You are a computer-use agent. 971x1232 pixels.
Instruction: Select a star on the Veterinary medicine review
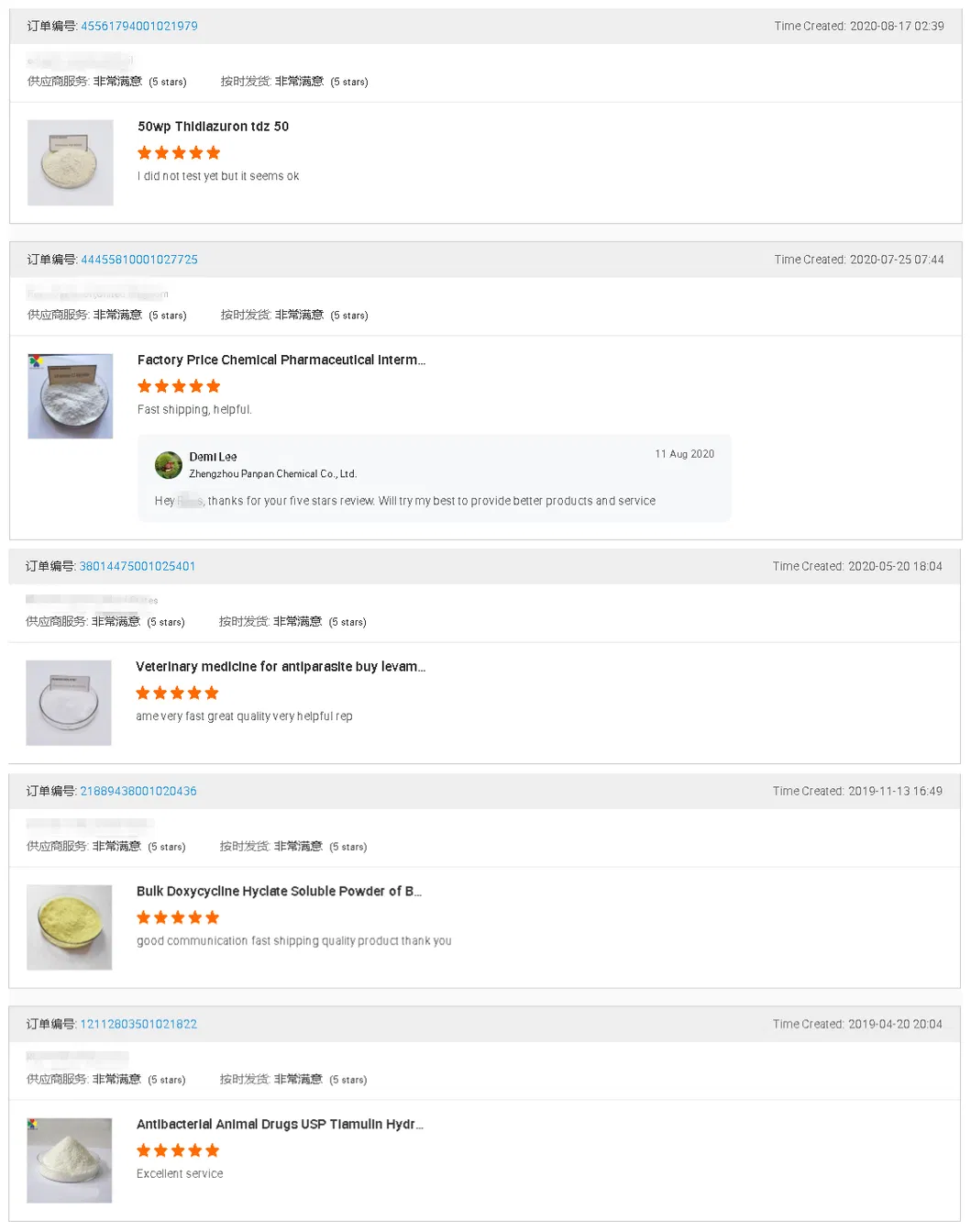pos(177,693)
